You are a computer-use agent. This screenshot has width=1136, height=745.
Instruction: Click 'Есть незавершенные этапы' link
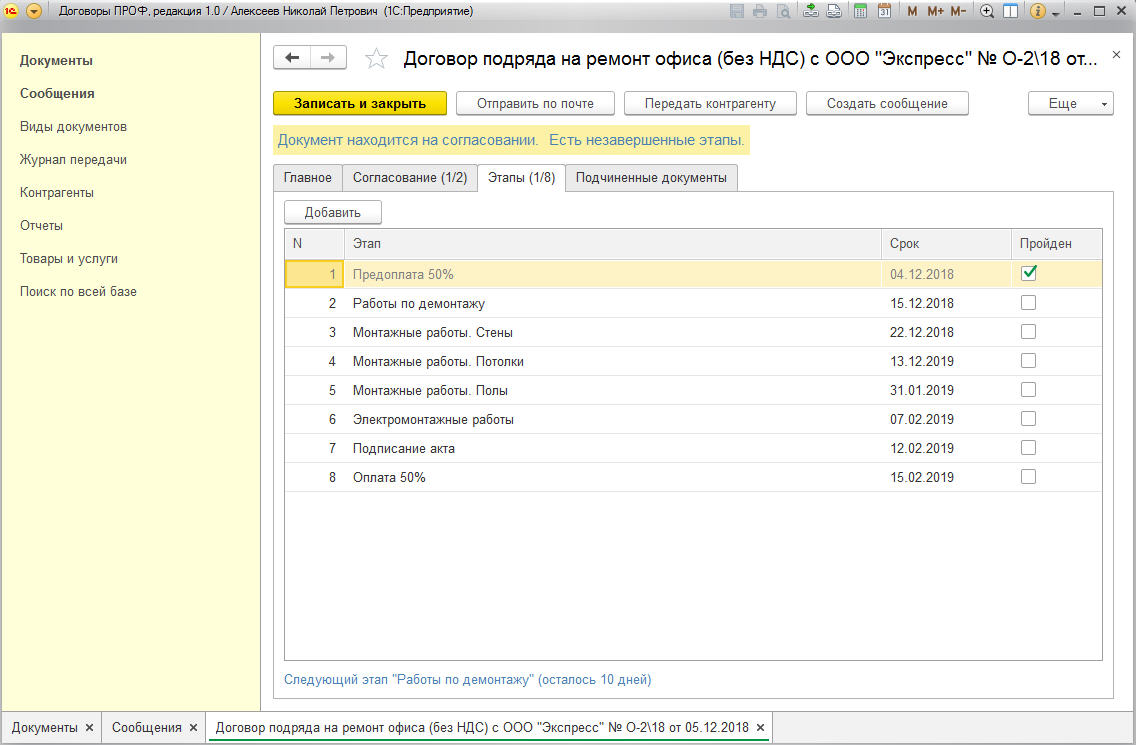point(646,141)
